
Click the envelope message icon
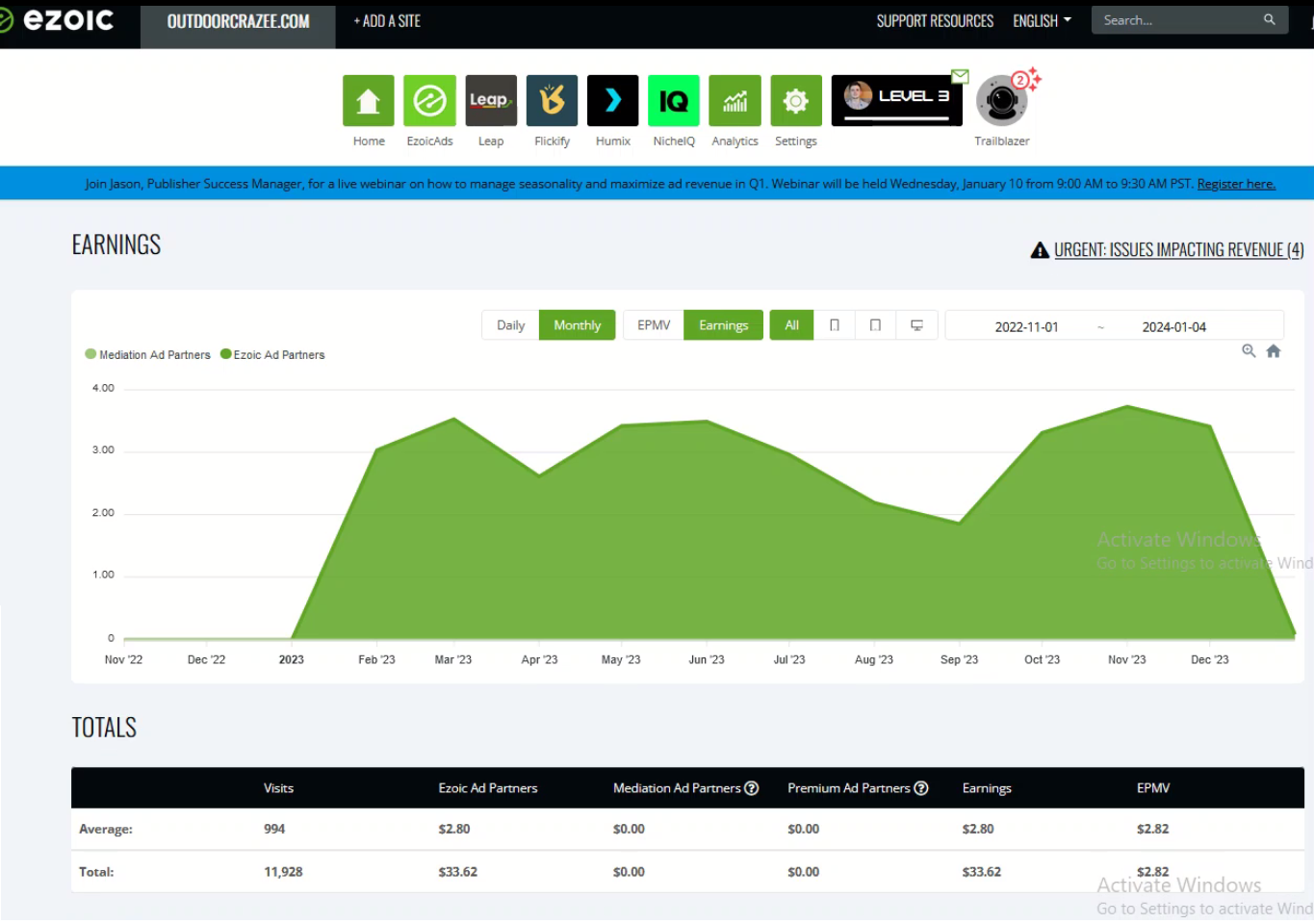click(x=960, y=76)
